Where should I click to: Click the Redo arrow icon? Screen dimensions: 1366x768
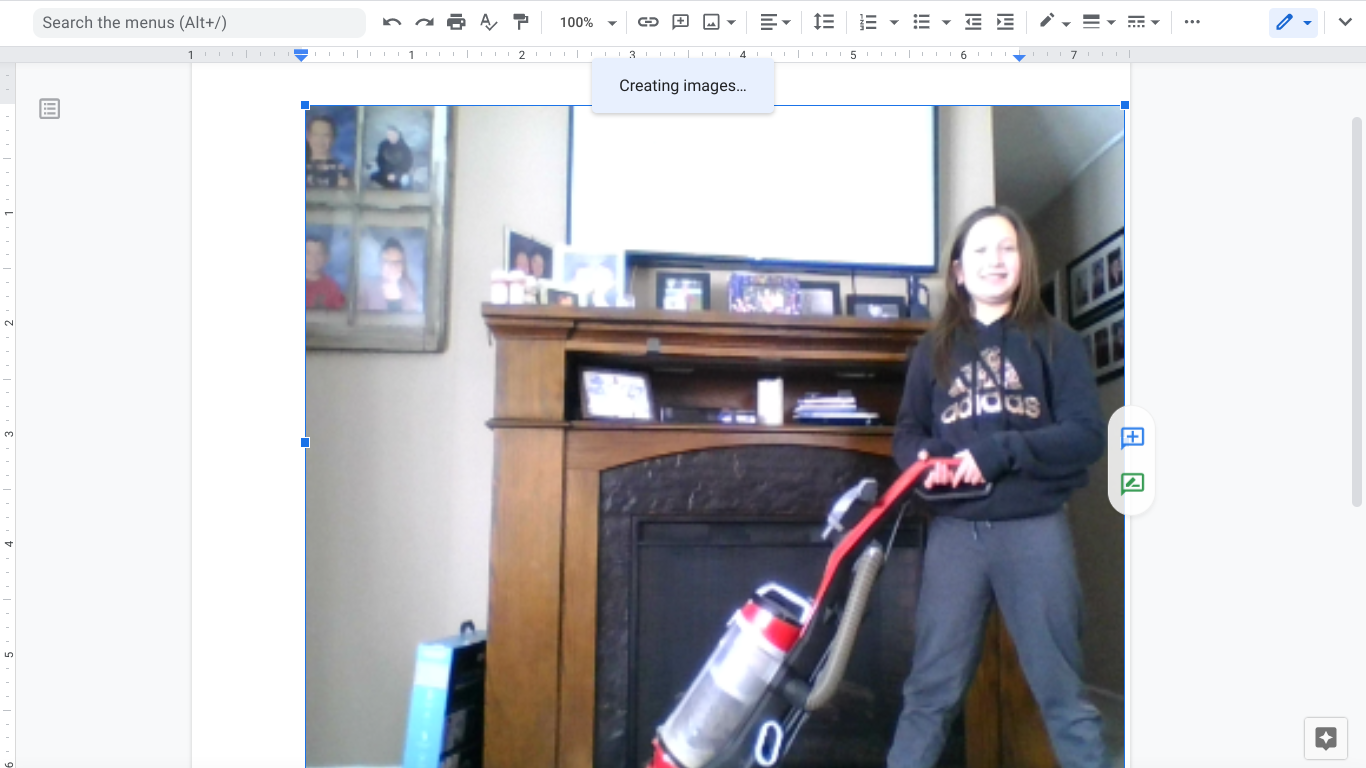tap(424, 22)
